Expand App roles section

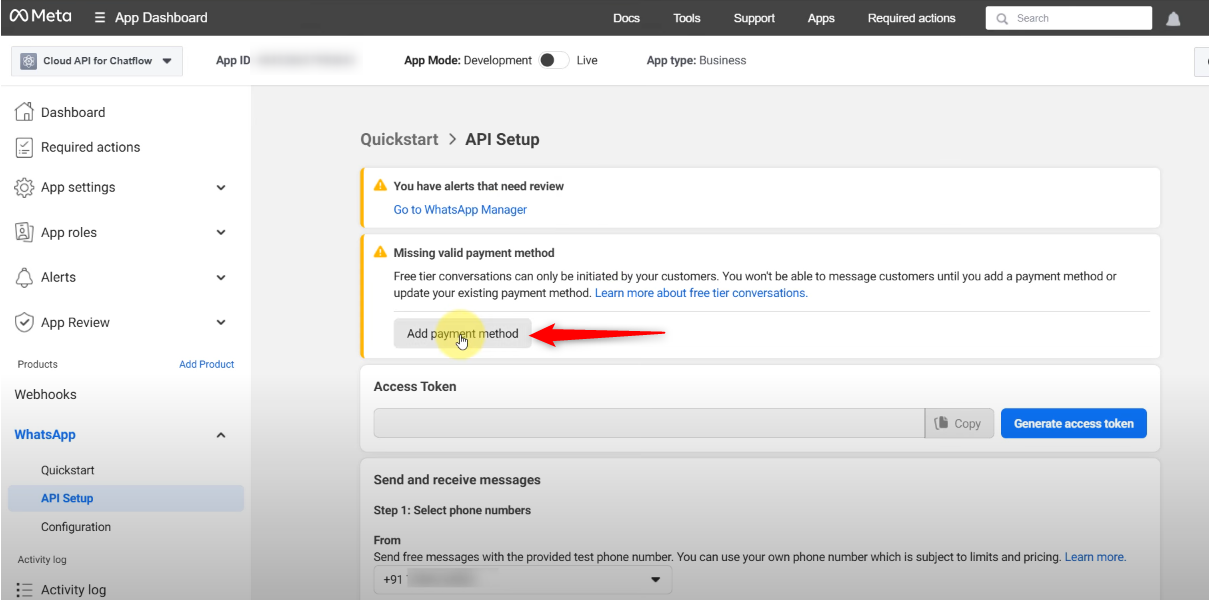(x=221, y=232)
